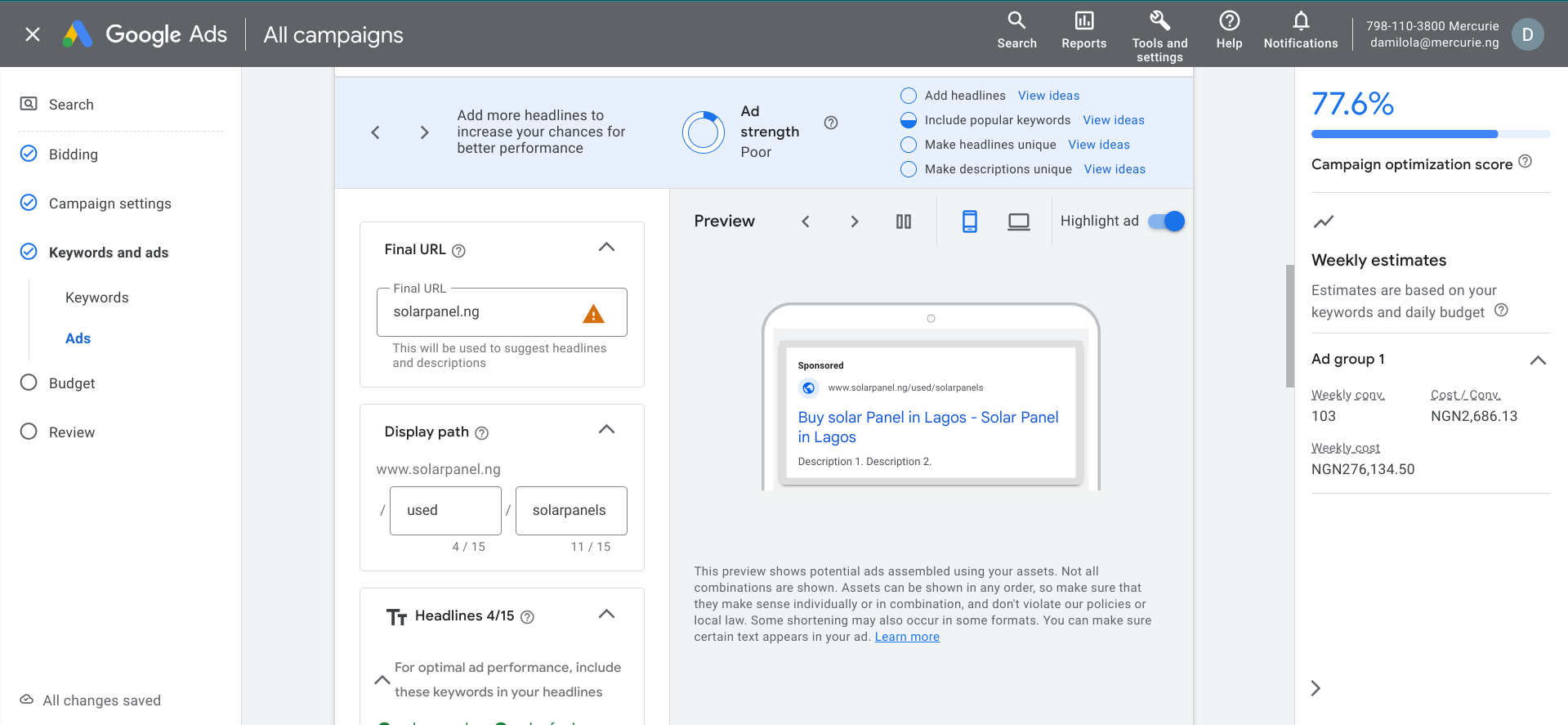Collapse Ad group 1 estimates
Viewport: 1568px width, 725px height.
point(1538,360)
